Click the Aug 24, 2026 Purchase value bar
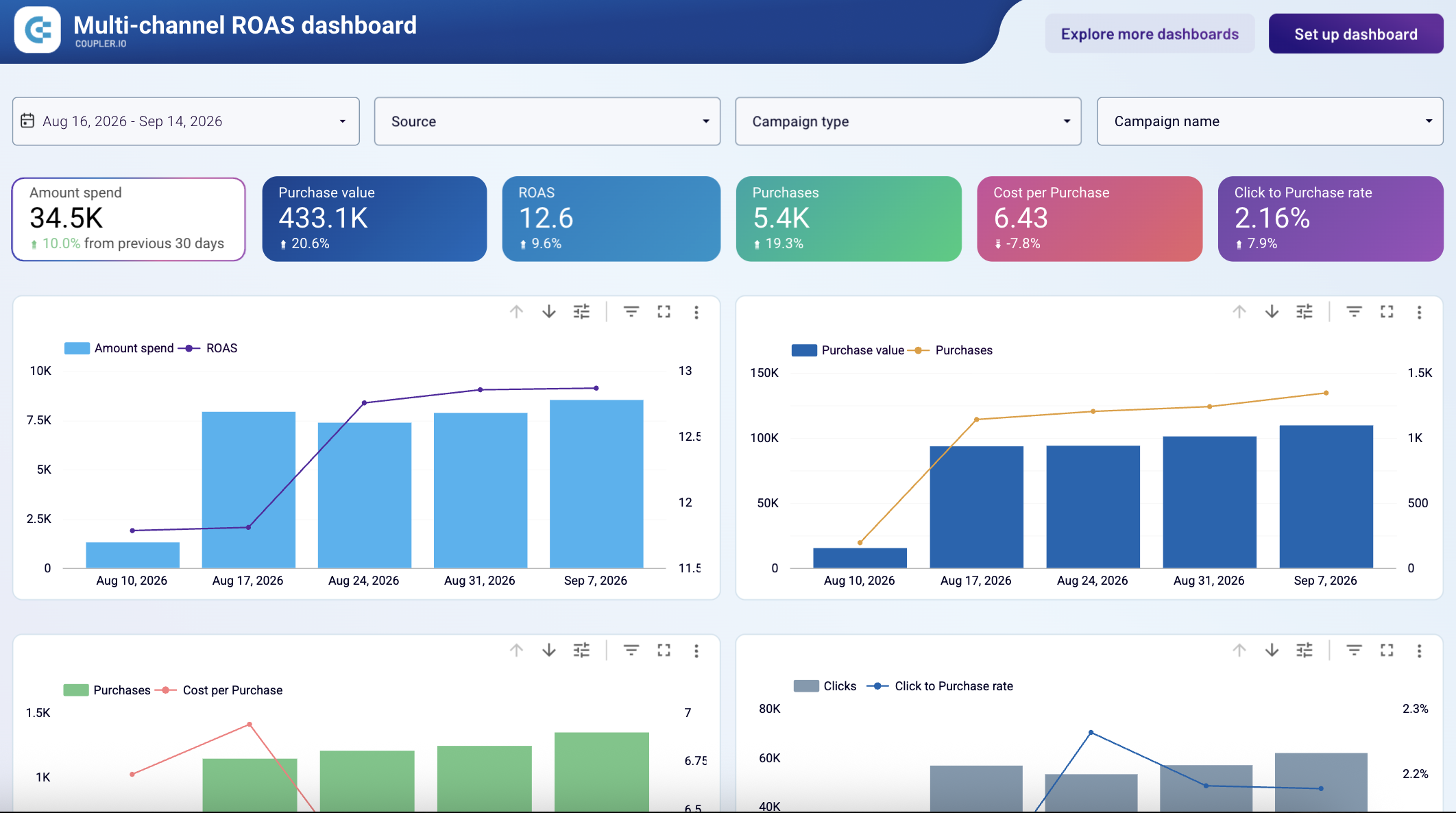Screen dimensions: 1456x813 pos(1093,507)
